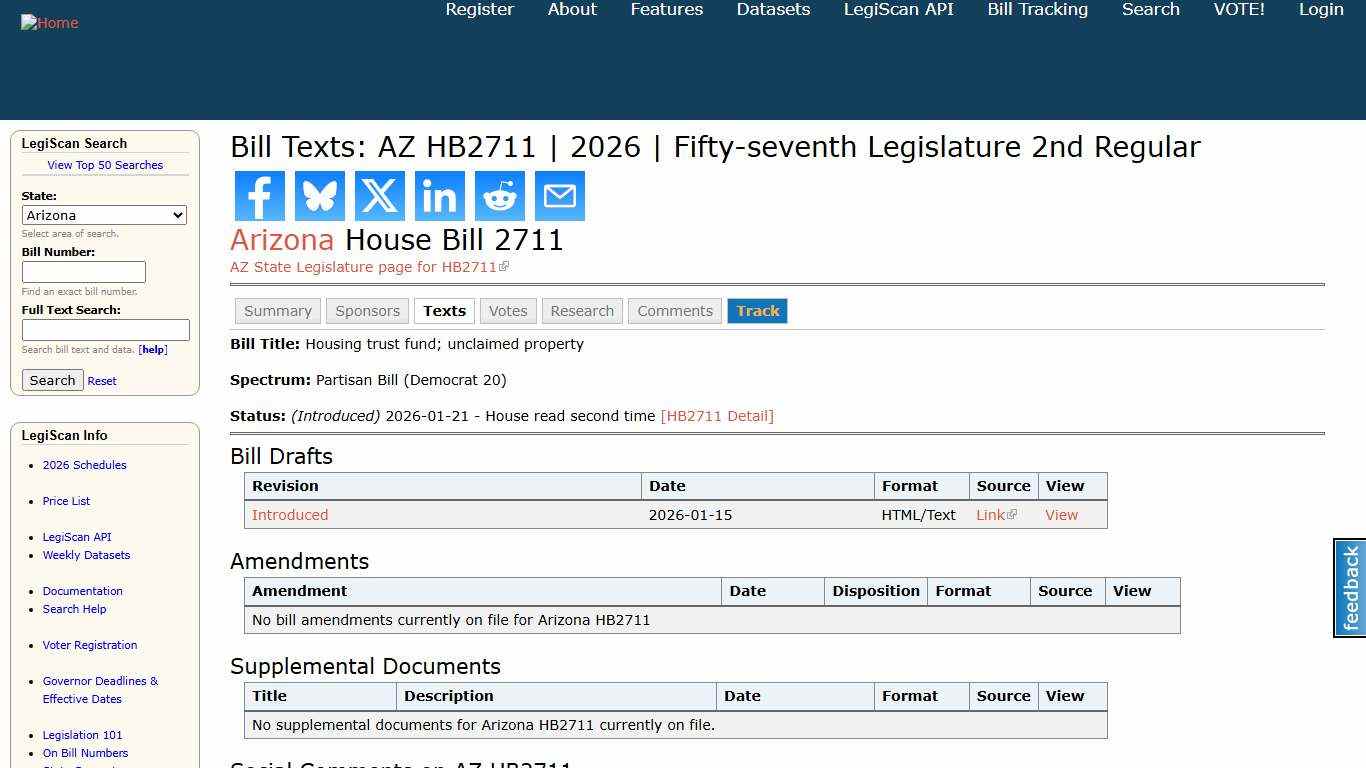1366x768 pixels.
Task: Expand the View Top 50 Searches list
Action: (x=104, y=165)
